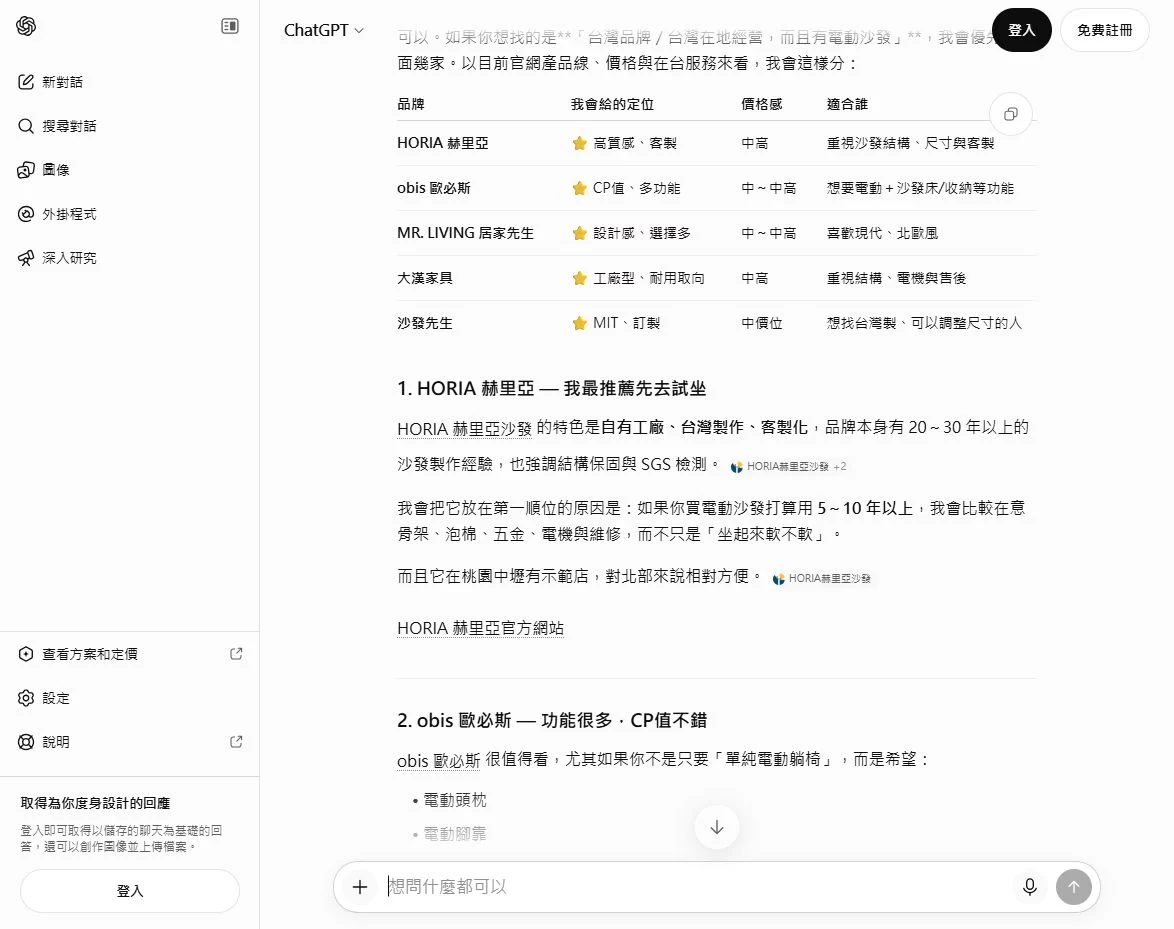Click the external link icon beside 說明
The width and height of the screenshot is (1174, 929).
tap(236, 742)
